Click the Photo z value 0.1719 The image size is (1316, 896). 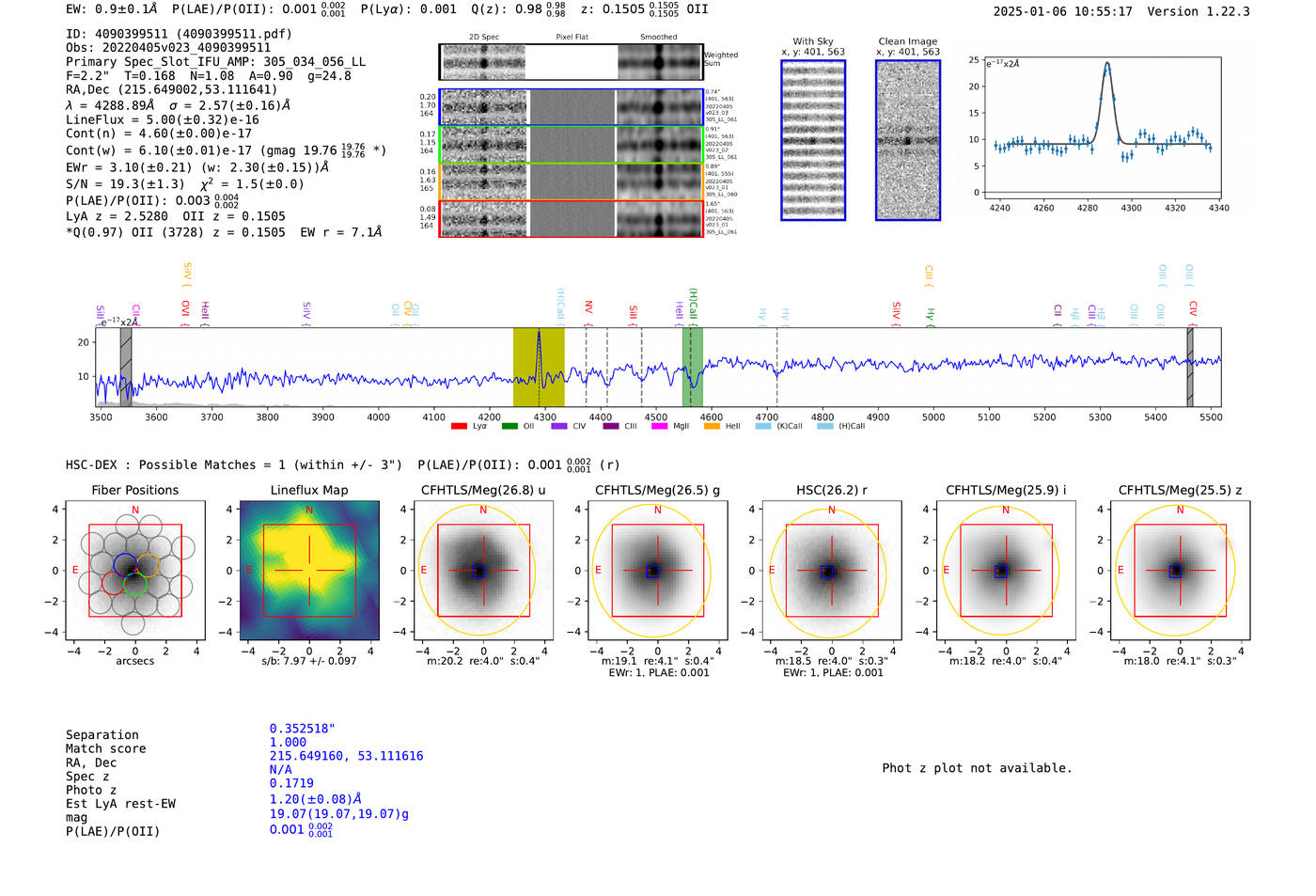(x=291, y=783)
